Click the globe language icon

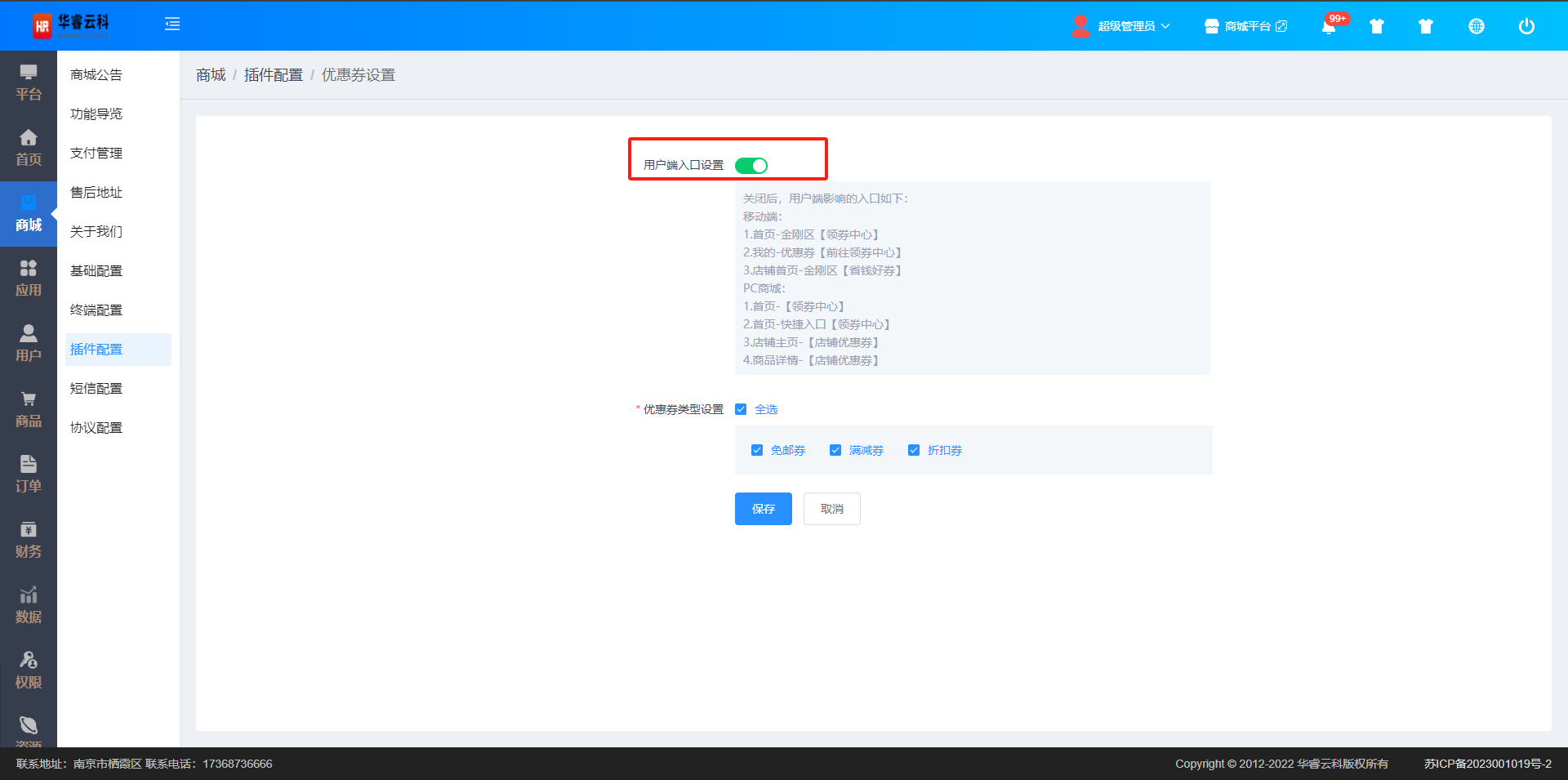click(1476, 26)
